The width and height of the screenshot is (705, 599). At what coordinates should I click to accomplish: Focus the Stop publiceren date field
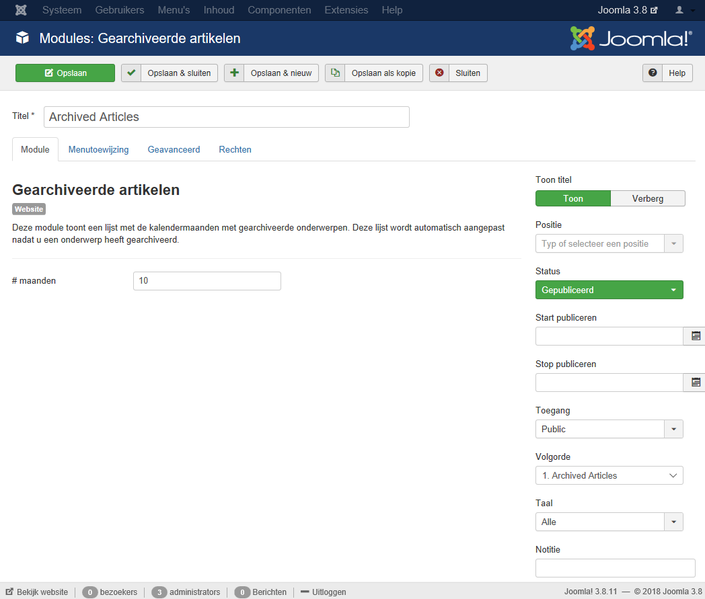(609, 382)
